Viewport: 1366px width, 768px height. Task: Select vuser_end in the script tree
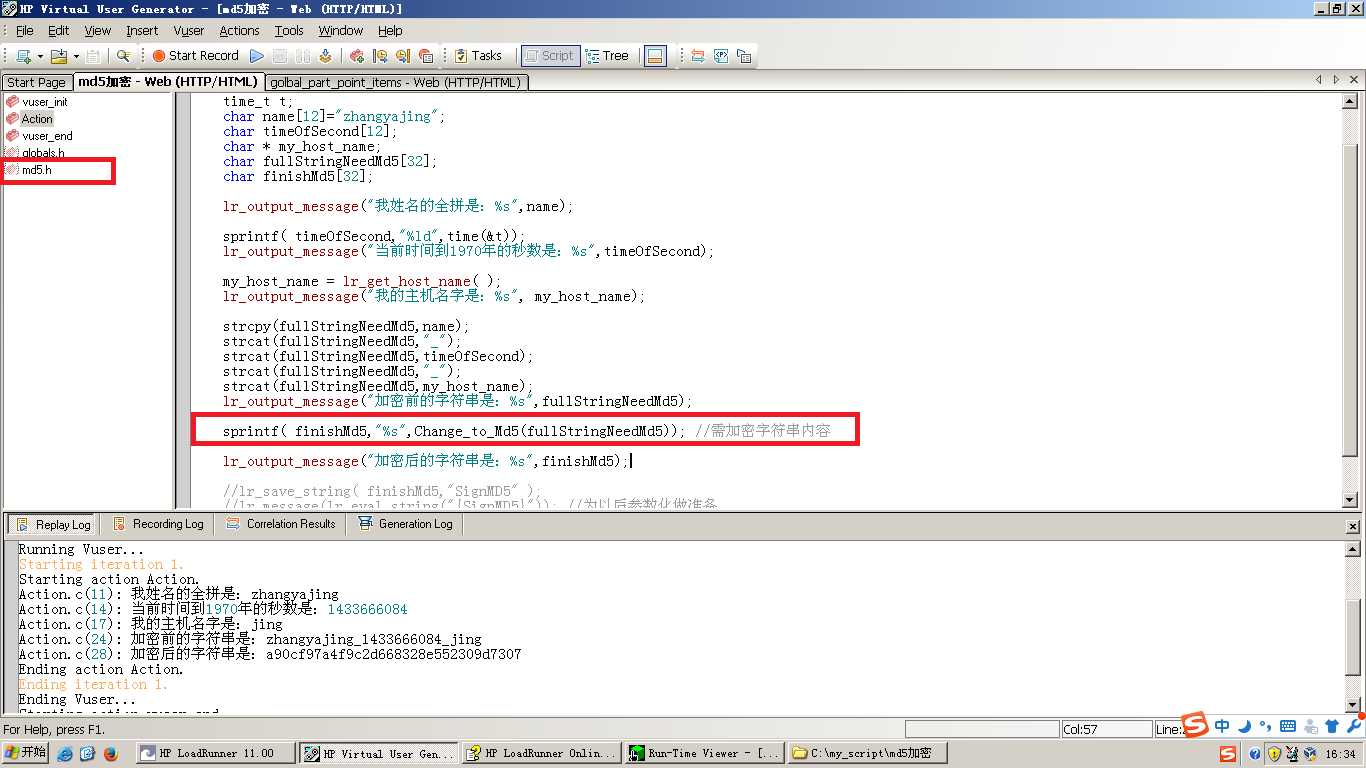[39, 136]
